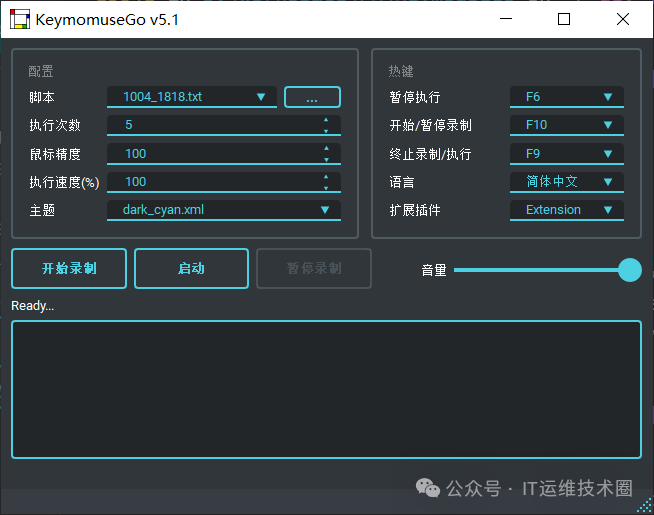Click the 主题 theme label
Viewport: 654px width, 515px height.
click(x=42, y=210)
